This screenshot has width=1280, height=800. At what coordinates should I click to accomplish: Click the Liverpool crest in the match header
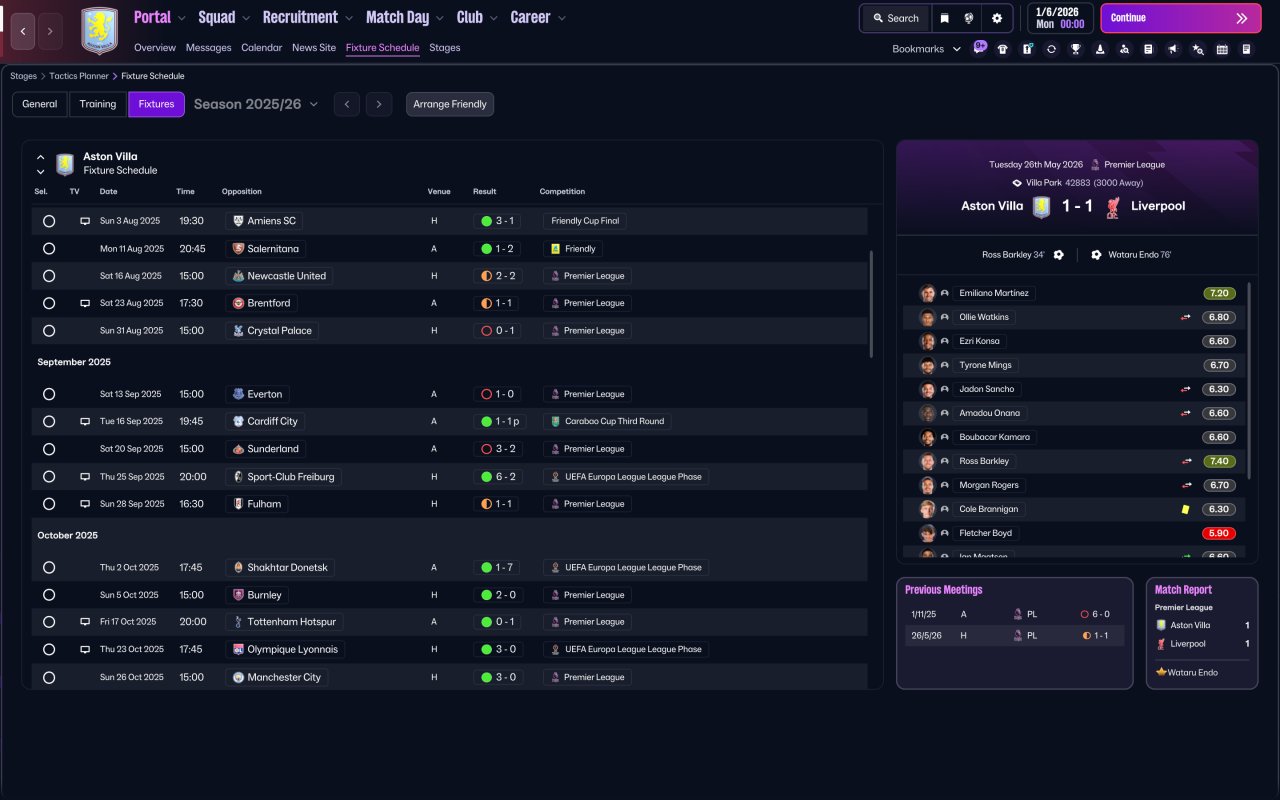[1112, 207]
